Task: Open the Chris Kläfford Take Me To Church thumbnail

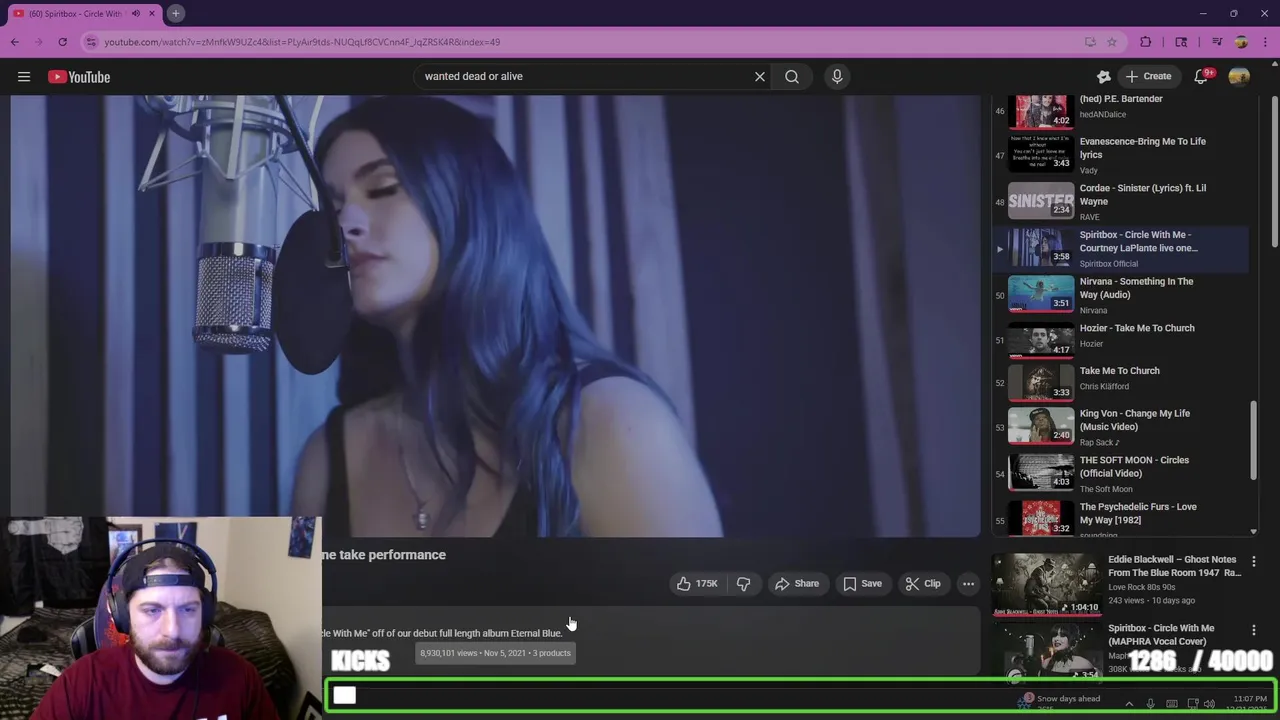Action: point(1041,382)
